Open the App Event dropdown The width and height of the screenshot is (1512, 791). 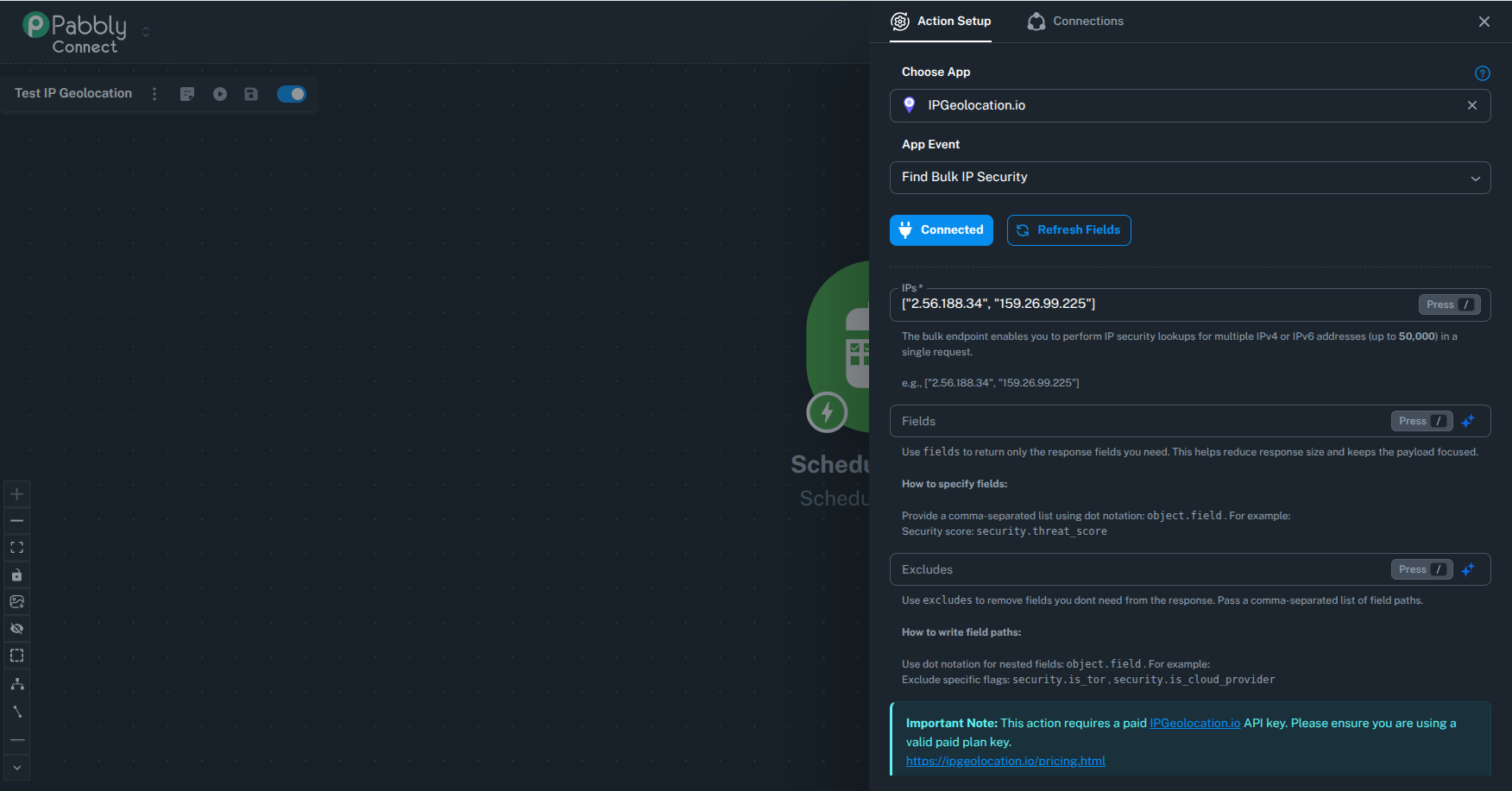tap(1190, 178)
